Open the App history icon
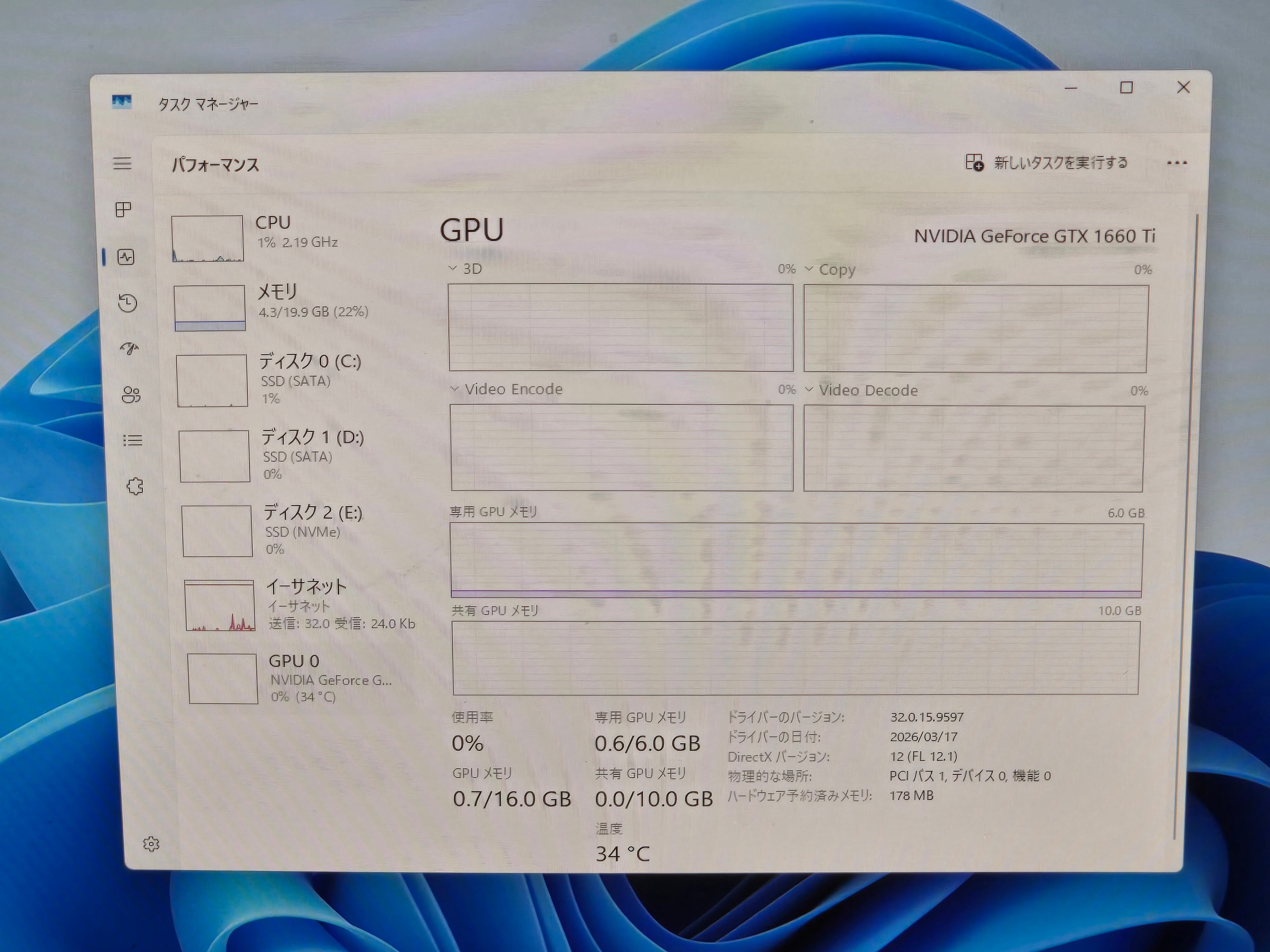Viewport: 1270px width, 952px height. click(x=127, y=302)
